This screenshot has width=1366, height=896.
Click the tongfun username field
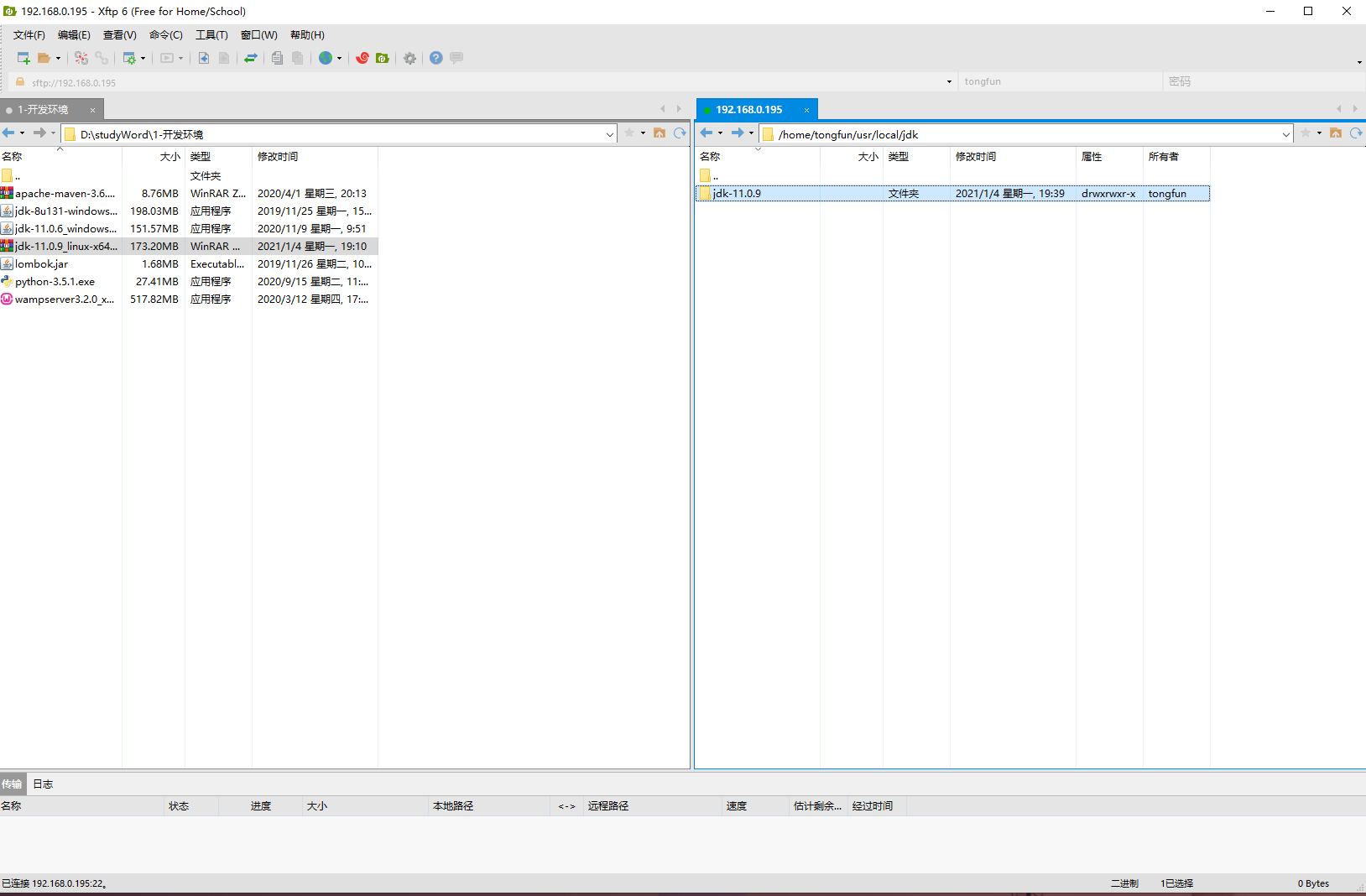1060,82
